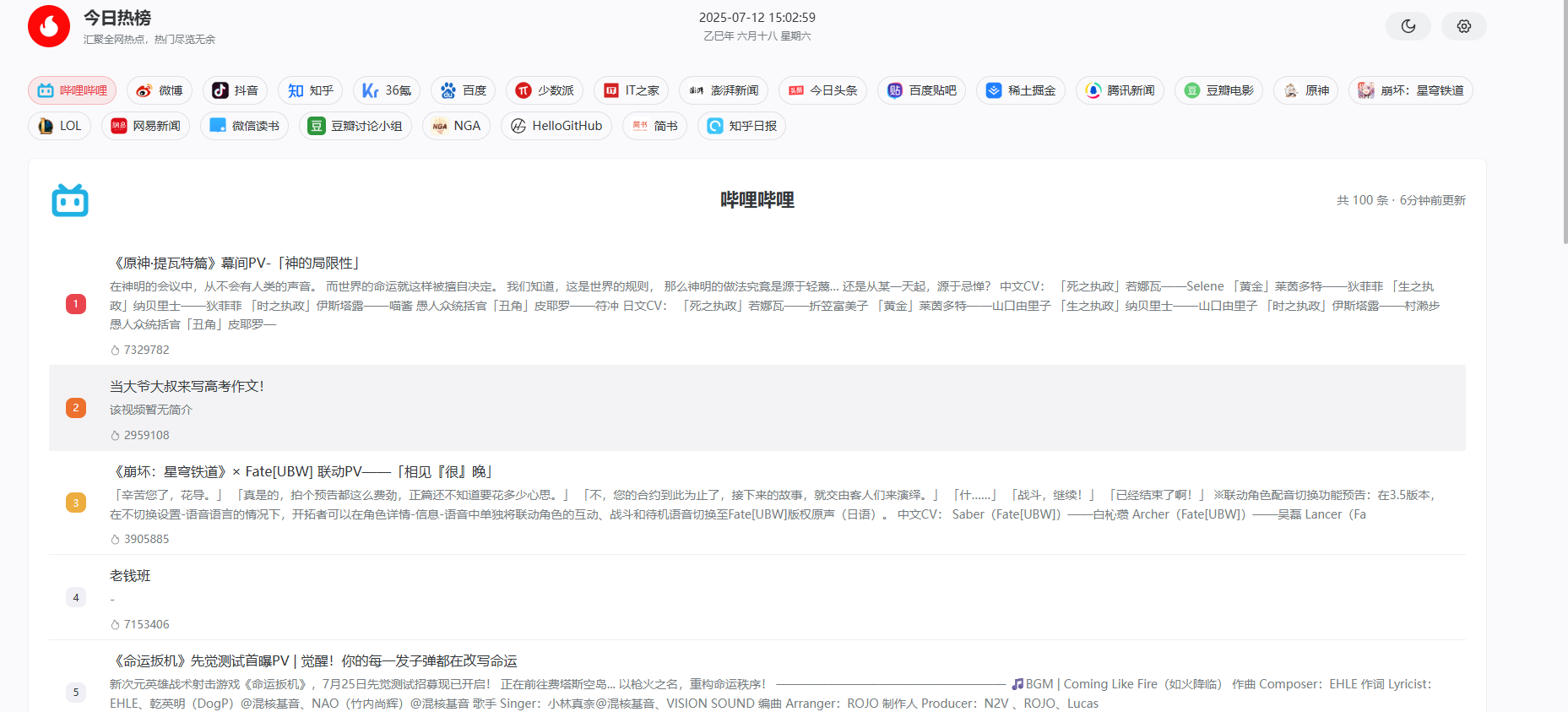
Task: Click the 乙巳年 六月十八 星期六 date
Action: pyautogui.click(x=757, y=35)
